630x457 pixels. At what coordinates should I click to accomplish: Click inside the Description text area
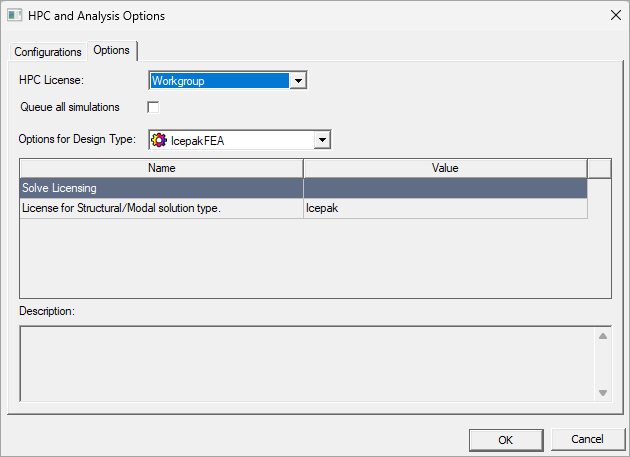307,364
